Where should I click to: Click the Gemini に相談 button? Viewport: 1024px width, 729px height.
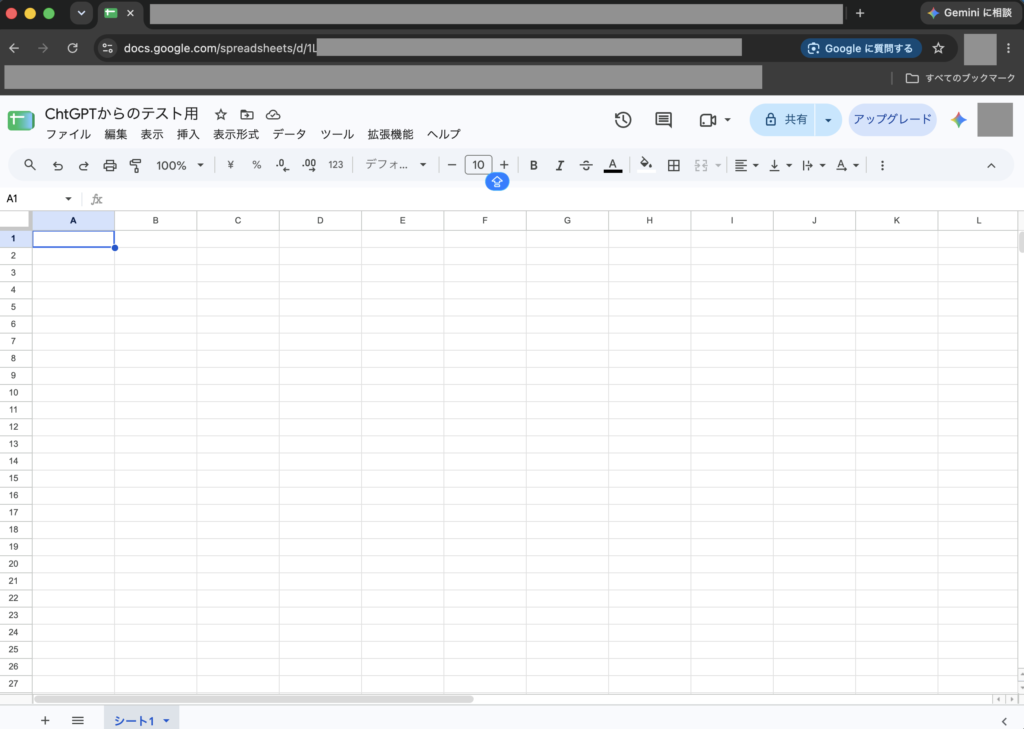pyautogui.click(x=971, y=13)
